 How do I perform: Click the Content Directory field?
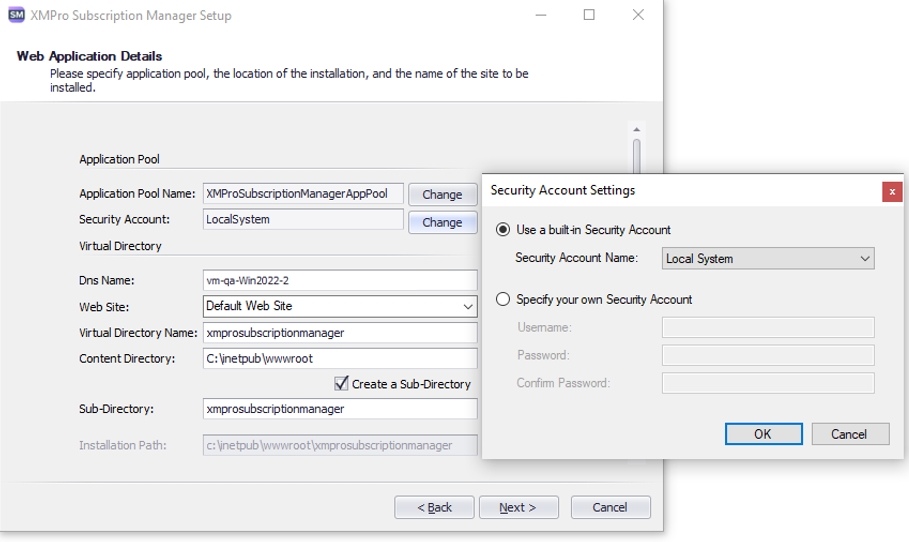(340, 358)
